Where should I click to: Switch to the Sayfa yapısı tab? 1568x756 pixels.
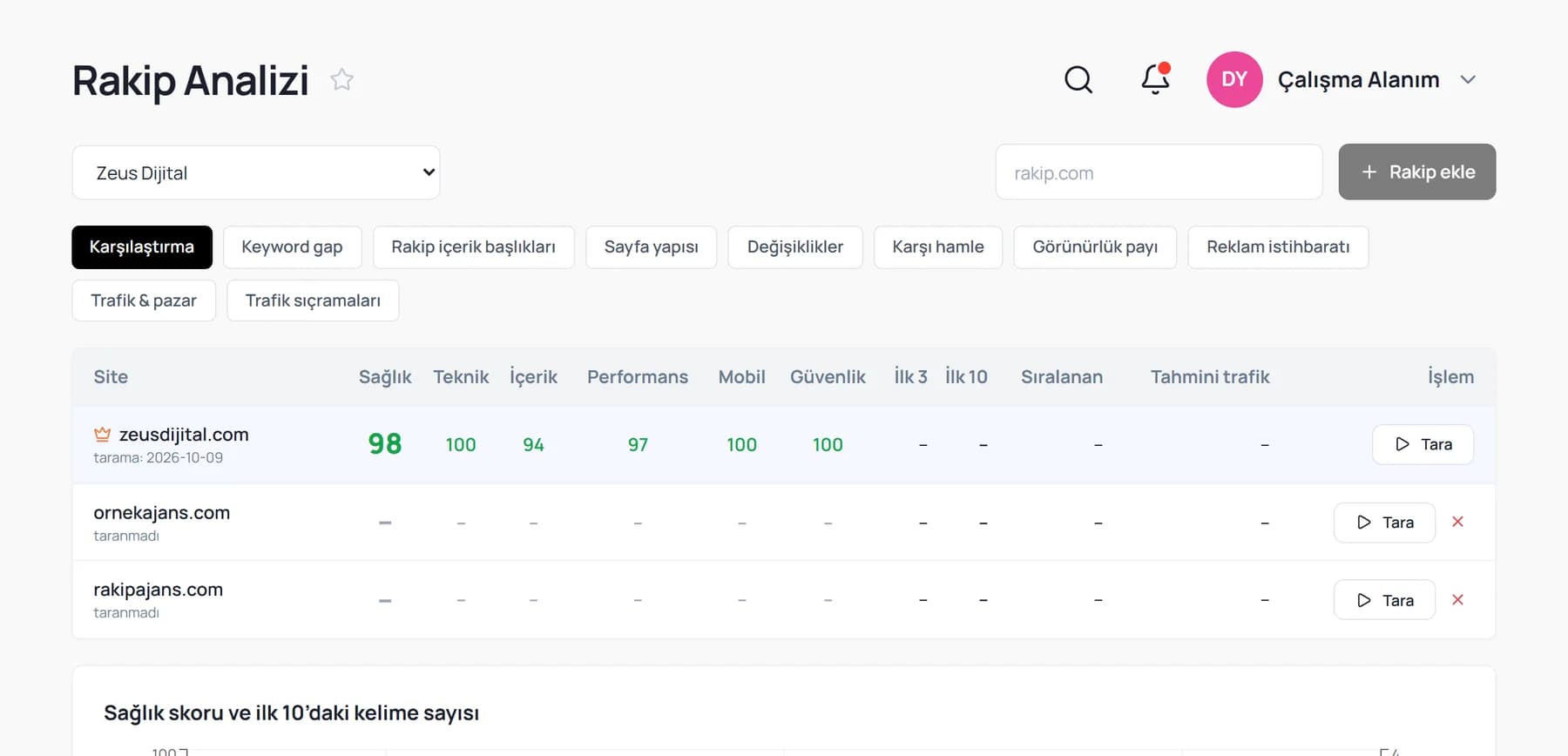(651, 247)
